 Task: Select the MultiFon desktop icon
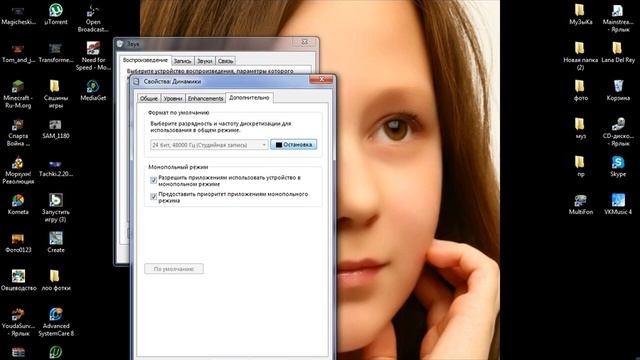(x=580, y=201)
